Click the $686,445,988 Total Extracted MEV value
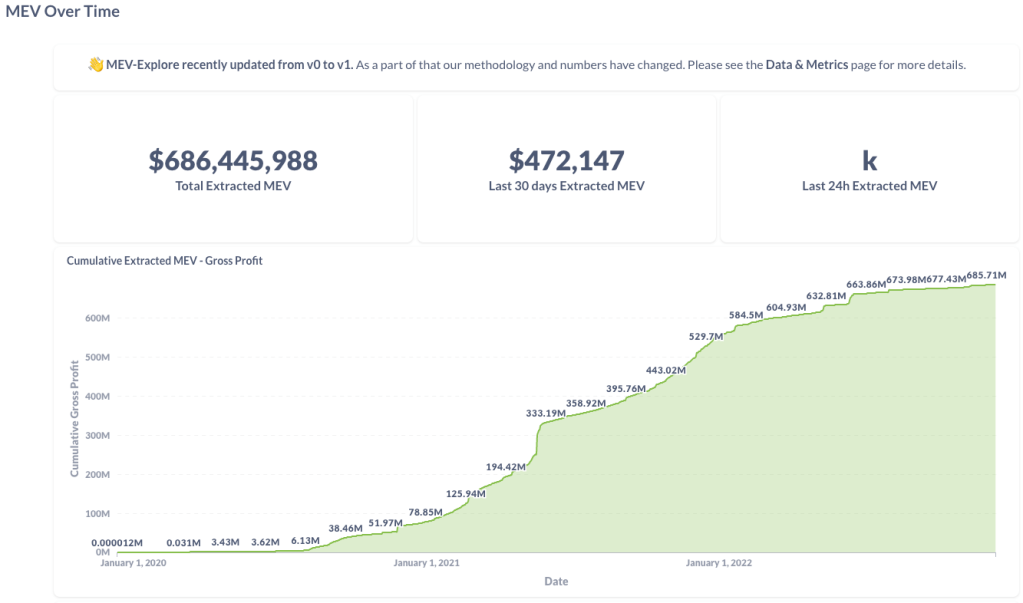 [233, 160]
